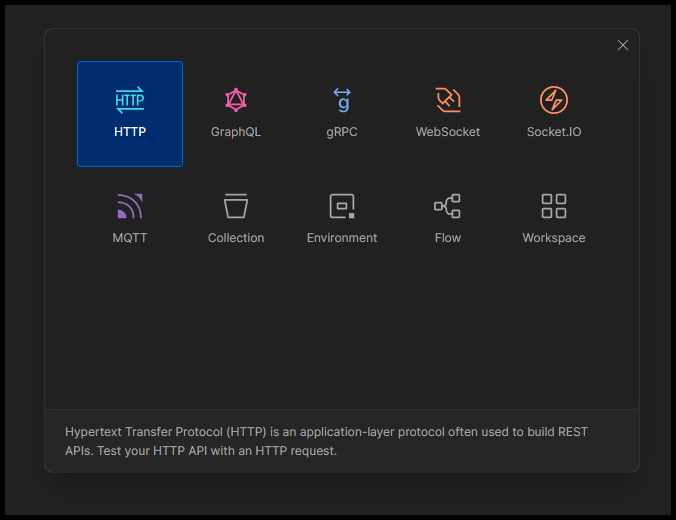Open a new WebSocket request
Viewport: 676px width, 520px height.
(448, 114)
